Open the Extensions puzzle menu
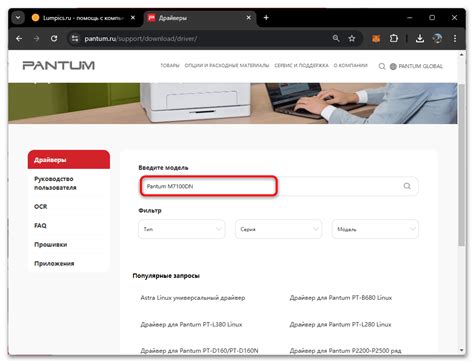474x363 pixels. [x=394, y=39]
